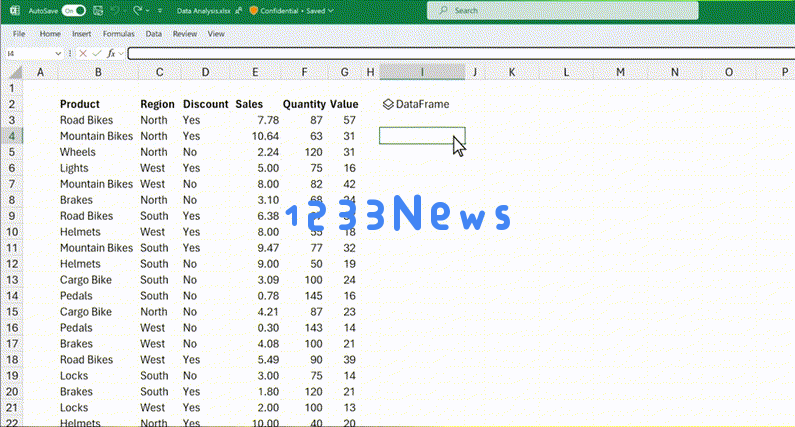The image size is (795, 427).
Task: Click the sales value 0.30
Action: click(x=268, y=328)
